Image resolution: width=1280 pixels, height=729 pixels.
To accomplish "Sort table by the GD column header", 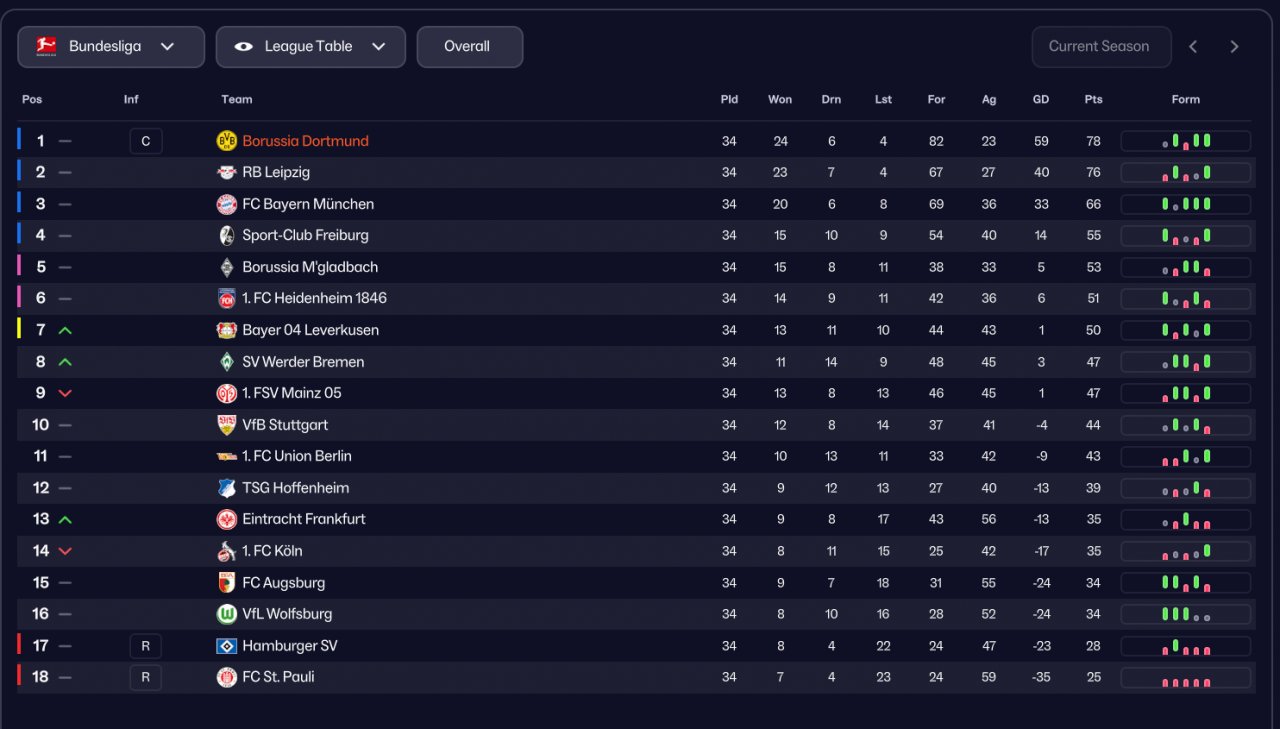I will [x=1041, y=100].
